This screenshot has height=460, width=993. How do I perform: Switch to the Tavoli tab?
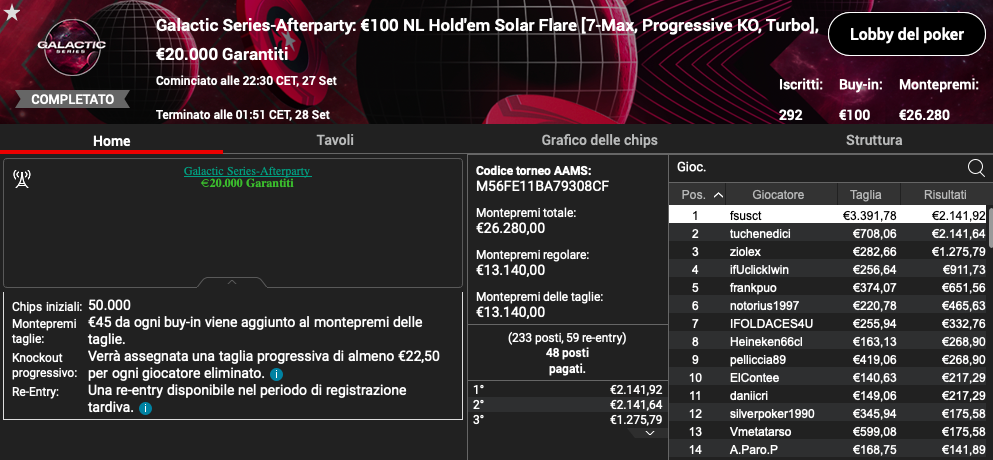pyautogui.click(x=334, y=141)
